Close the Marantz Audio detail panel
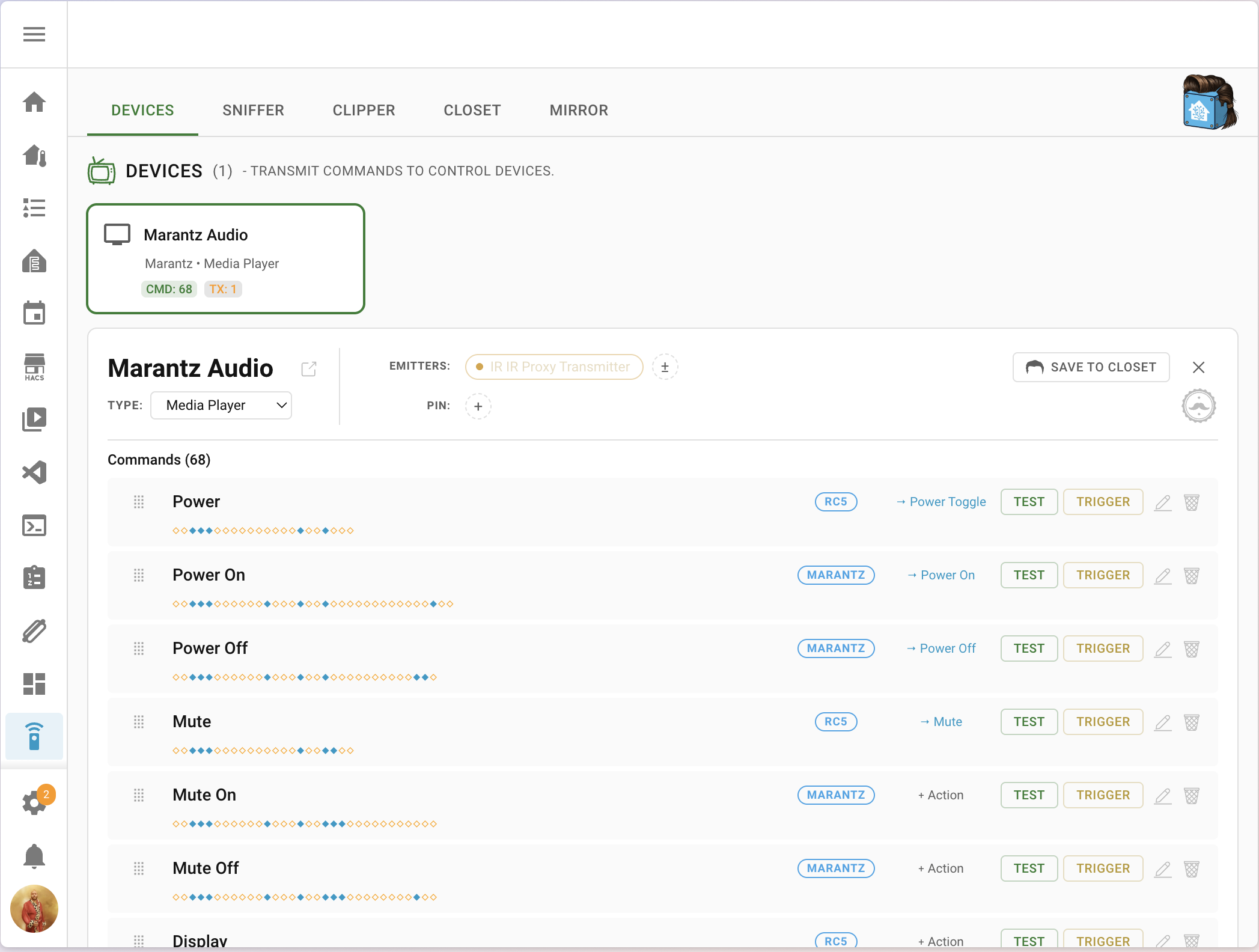Image resolution: width=1259 pixels, height=952 pixels. pos(1199,367)
